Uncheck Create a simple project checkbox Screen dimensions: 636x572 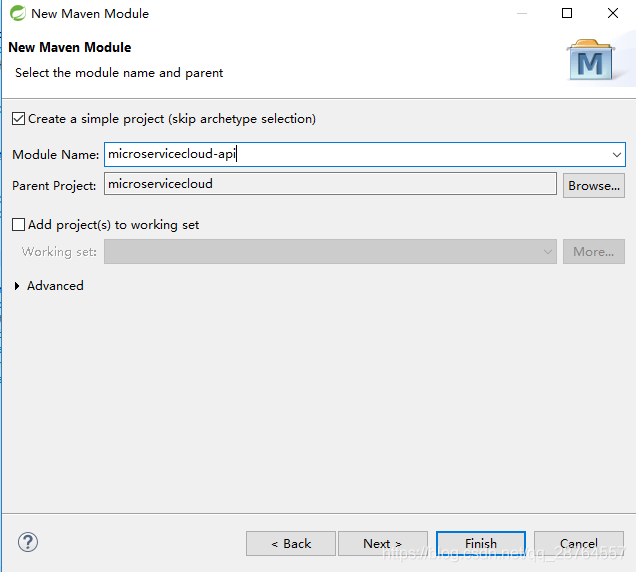tap(18, 119)
